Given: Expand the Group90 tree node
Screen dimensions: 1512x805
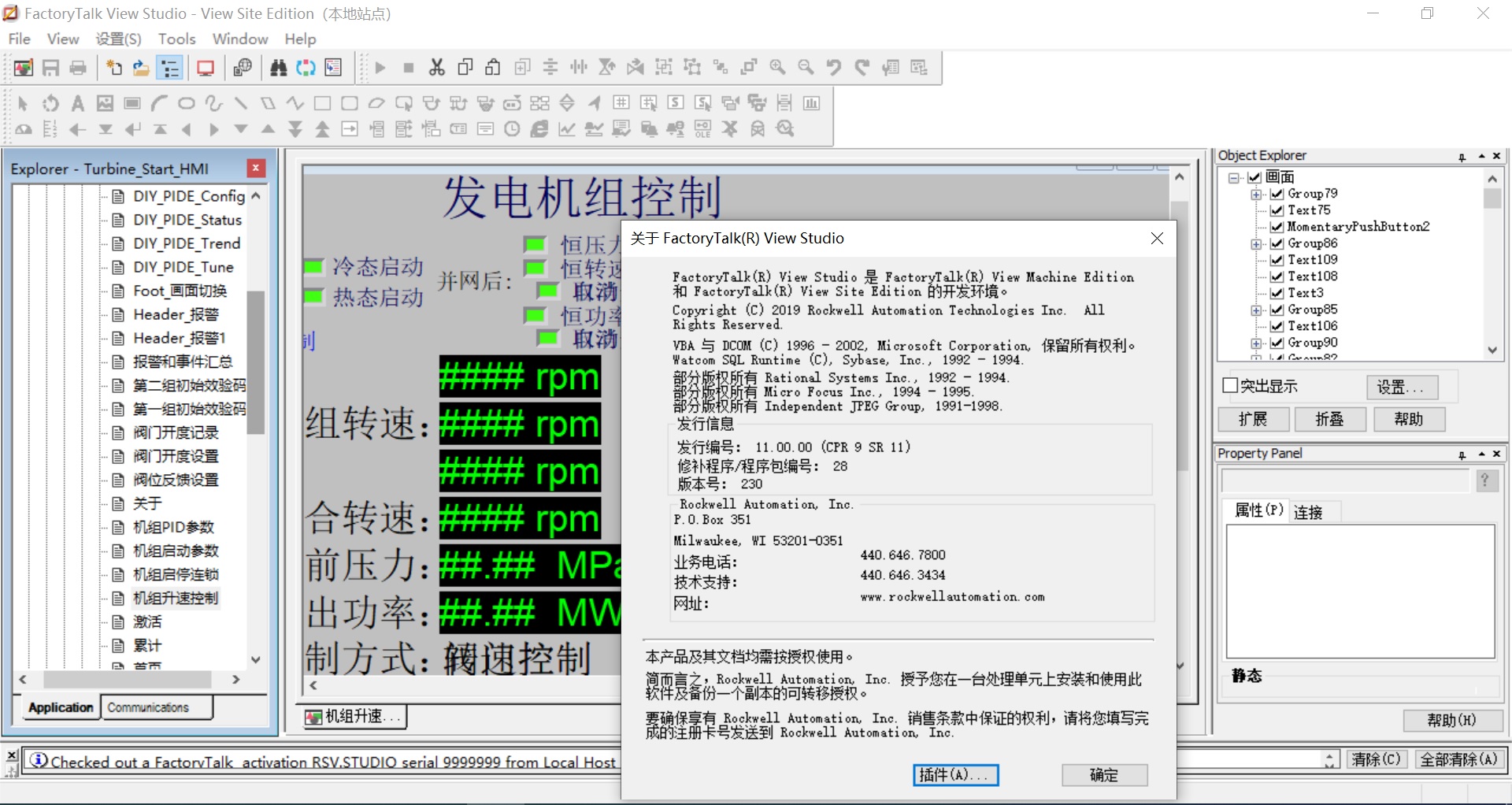Looking at the screenshot, I should pyautogui.click(x=1257, y=343).
